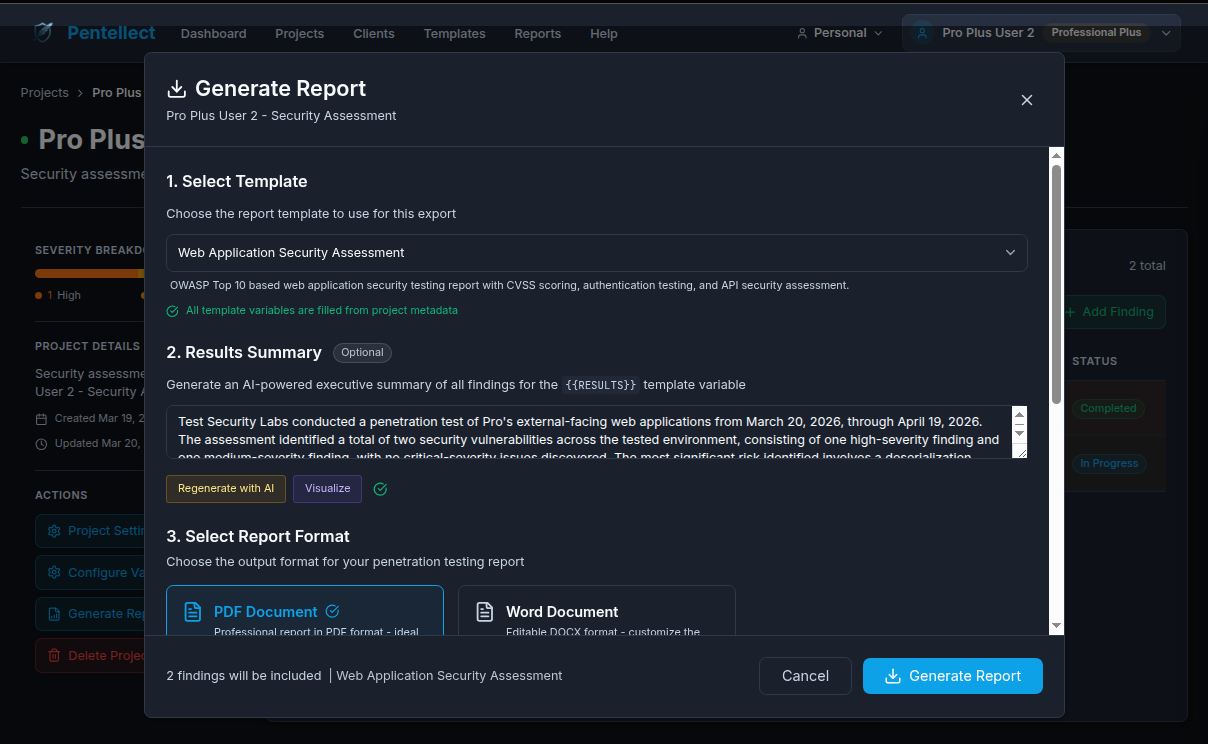Click inside the results summary text area
Image resolution: width=1208 pixels, height=744 pixels.
click(x=589, y=432)
